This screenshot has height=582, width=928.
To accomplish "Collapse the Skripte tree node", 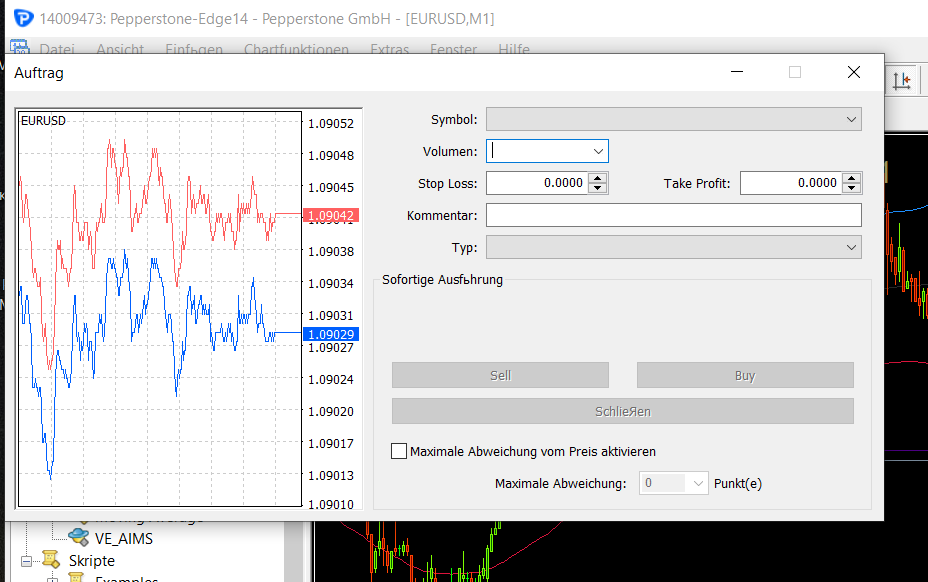I will [26, 561].
